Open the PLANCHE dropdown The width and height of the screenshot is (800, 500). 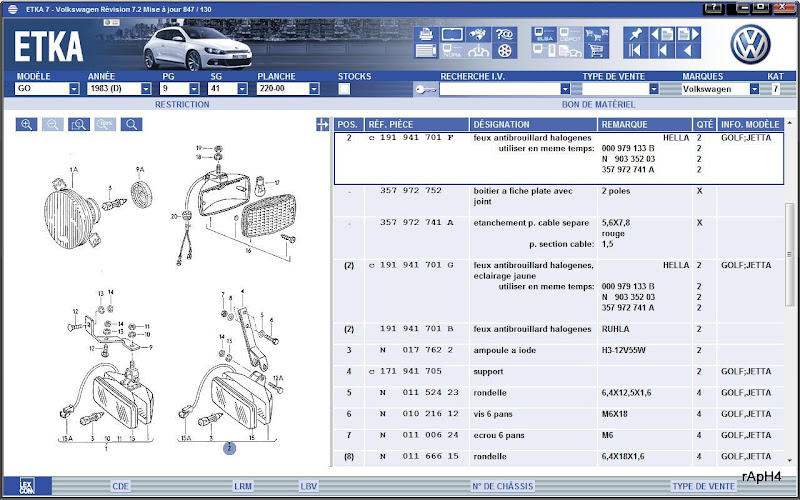(314, 89)
